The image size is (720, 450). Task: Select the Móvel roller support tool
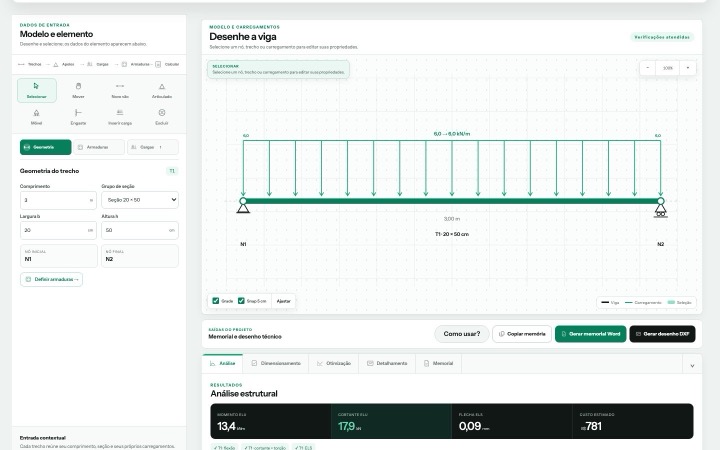[37, 117]
